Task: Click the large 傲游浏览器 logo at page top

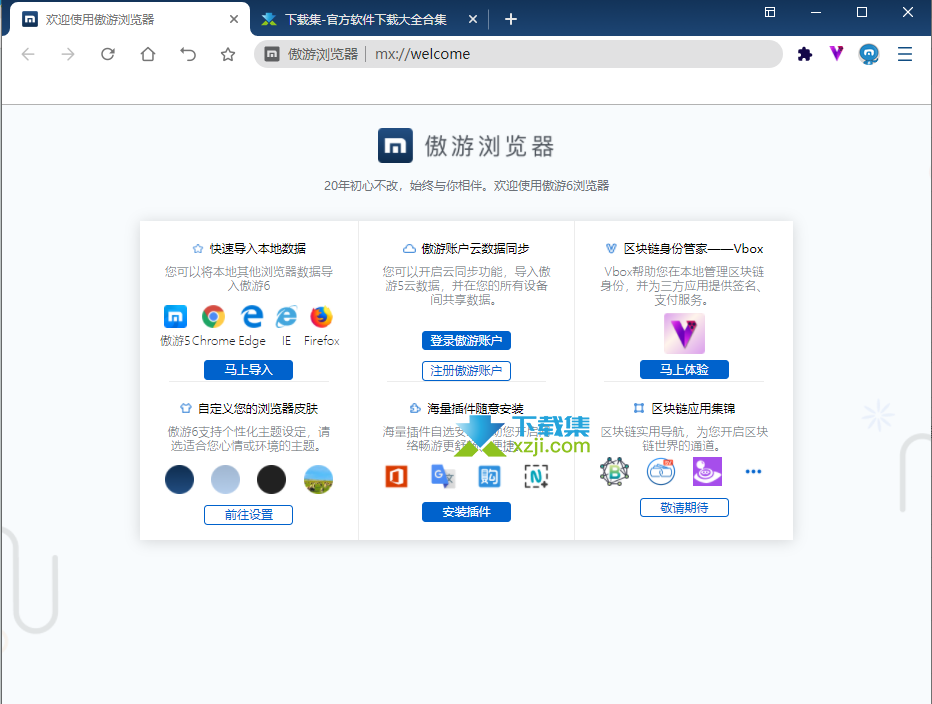Action: click(x=467, y=146)
